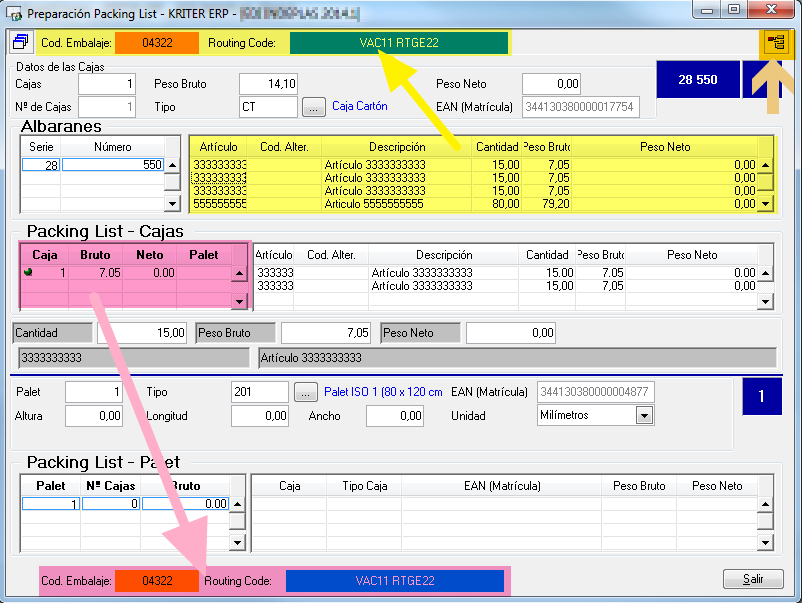Click the Nº de Cajas input field
Screen dimensions: 803x604
coord(107,107)
